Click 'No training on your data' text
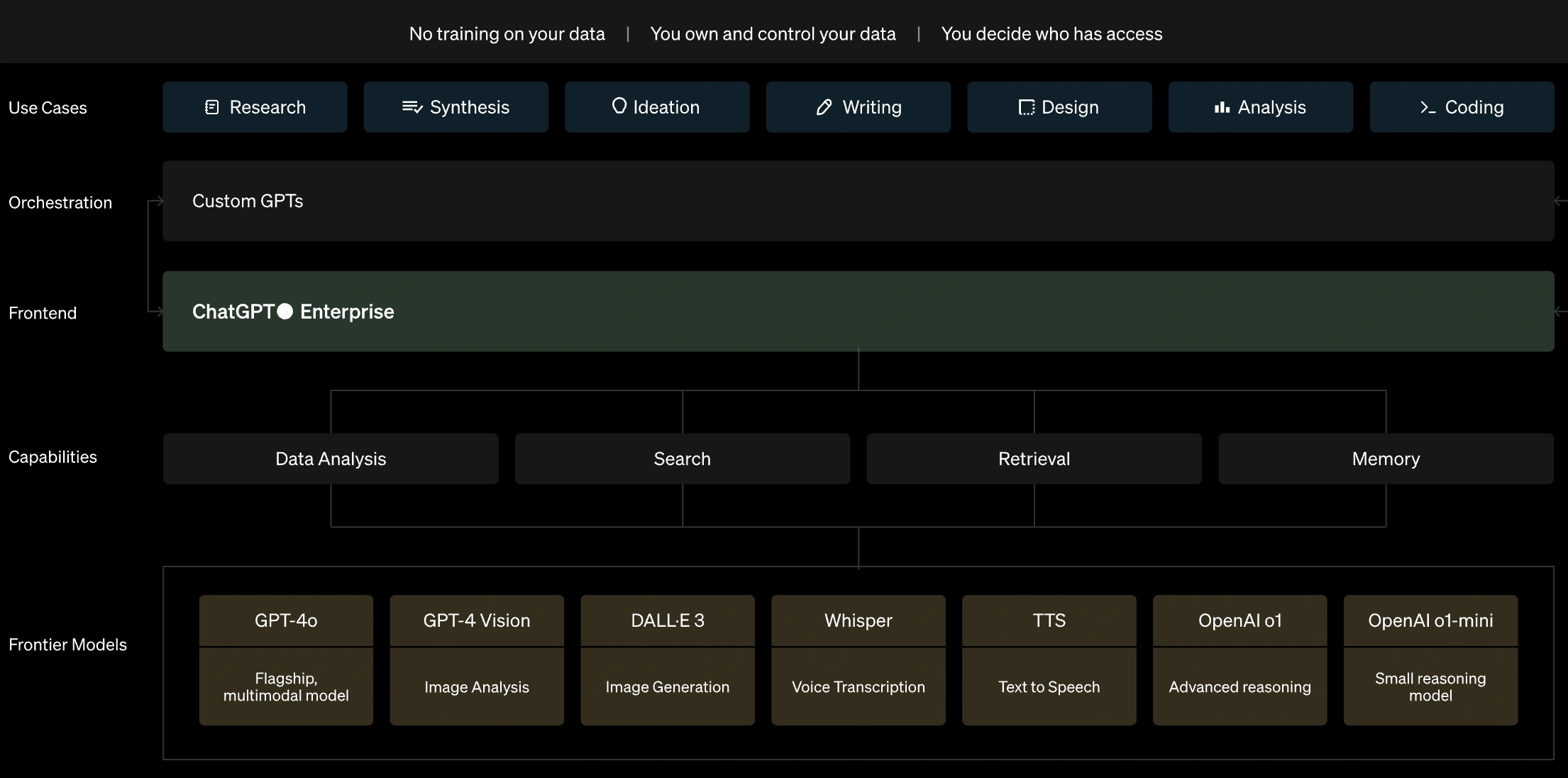This screenshot has width=1568, height=778. [507, 34]
